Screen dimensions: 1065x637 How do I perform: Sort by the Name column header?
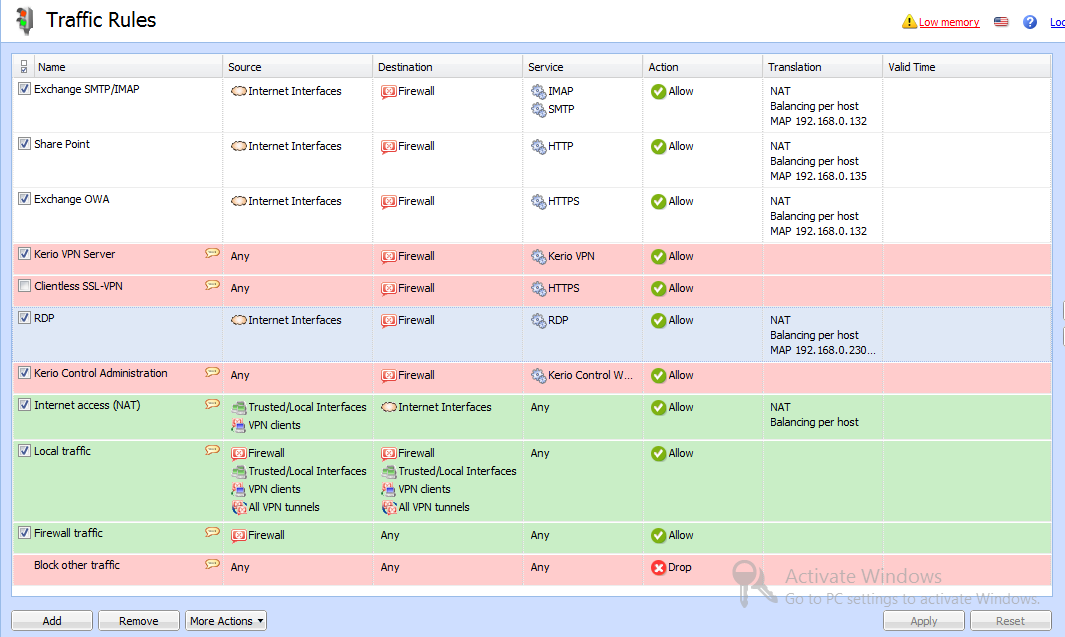coord(128,67)
